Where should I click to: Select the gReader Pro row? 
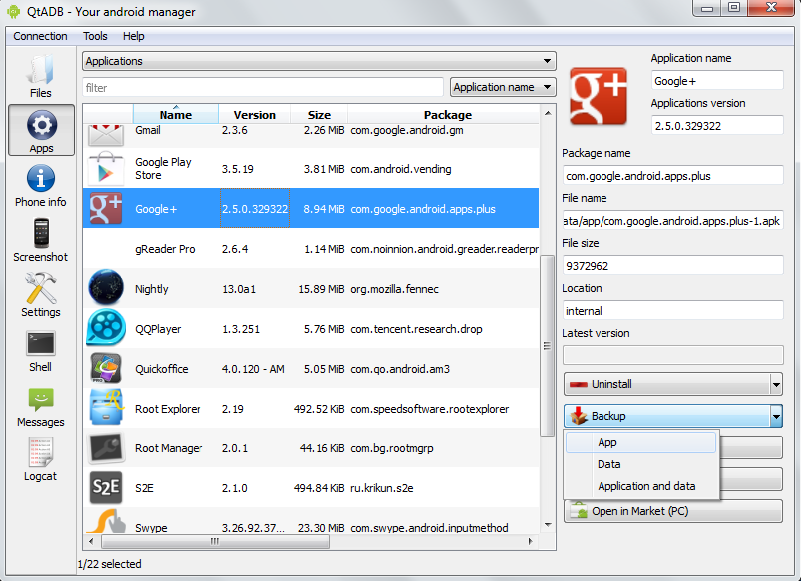311,249
